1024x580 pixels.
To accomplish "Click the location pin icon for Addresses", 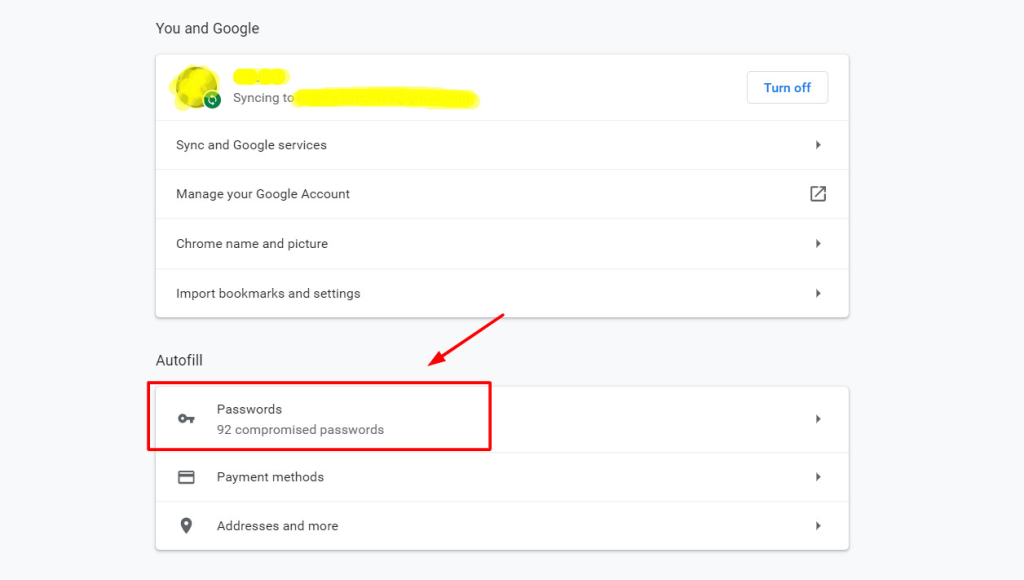I will click(186, 526).
